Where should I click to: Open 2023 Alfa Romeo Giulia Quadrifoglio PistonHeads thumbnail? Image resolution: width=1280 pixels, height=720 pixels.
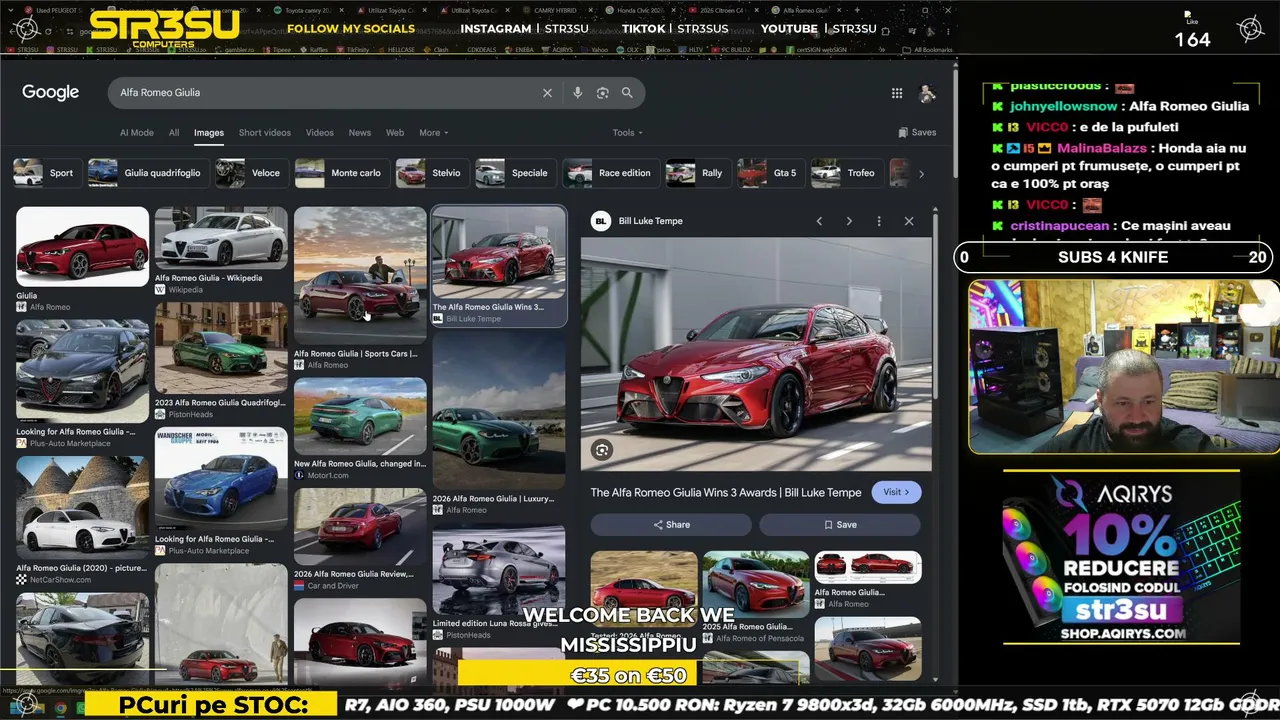pyautogui.click(x=221, y=348)
